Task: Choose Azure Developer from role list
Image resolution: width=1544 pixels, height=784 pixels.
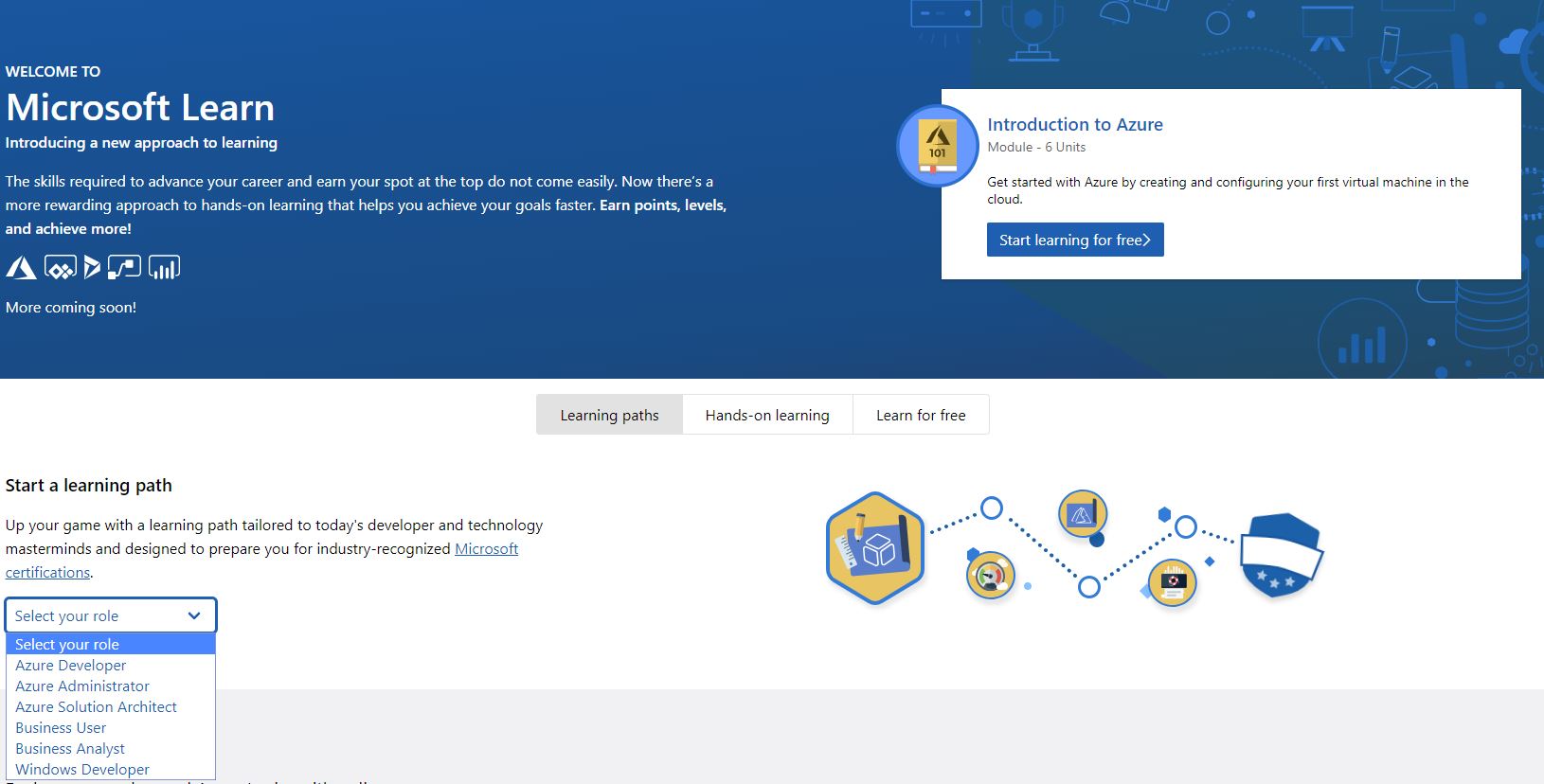Action: tap(71, 666)
